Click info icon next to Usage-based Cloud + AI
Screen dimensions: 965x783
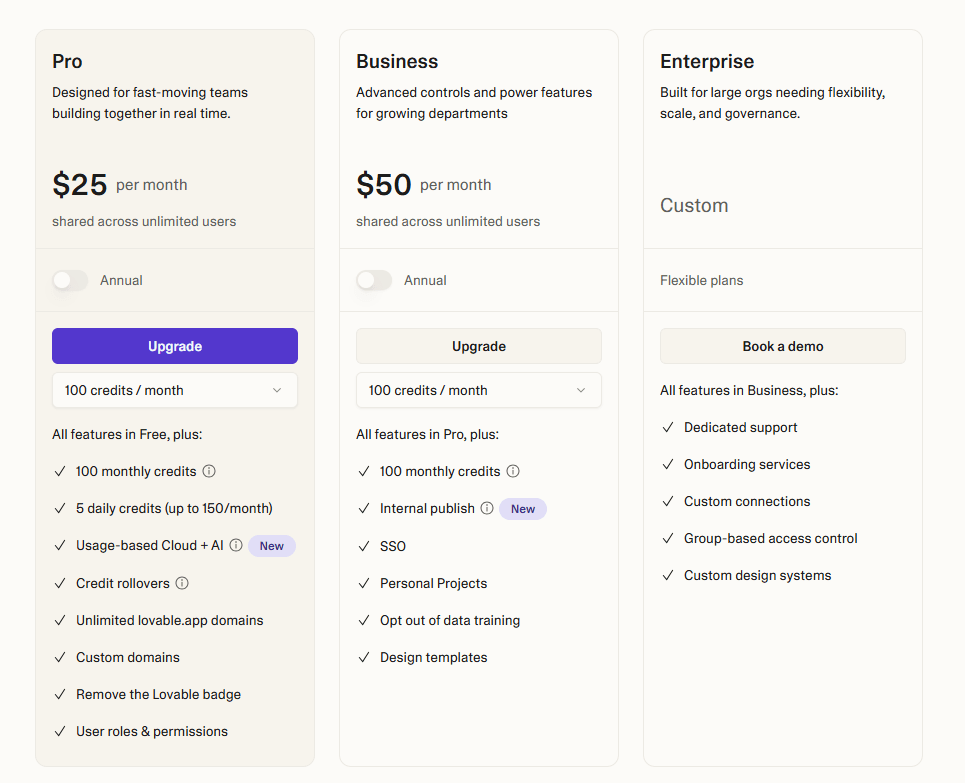coord(236,545)
